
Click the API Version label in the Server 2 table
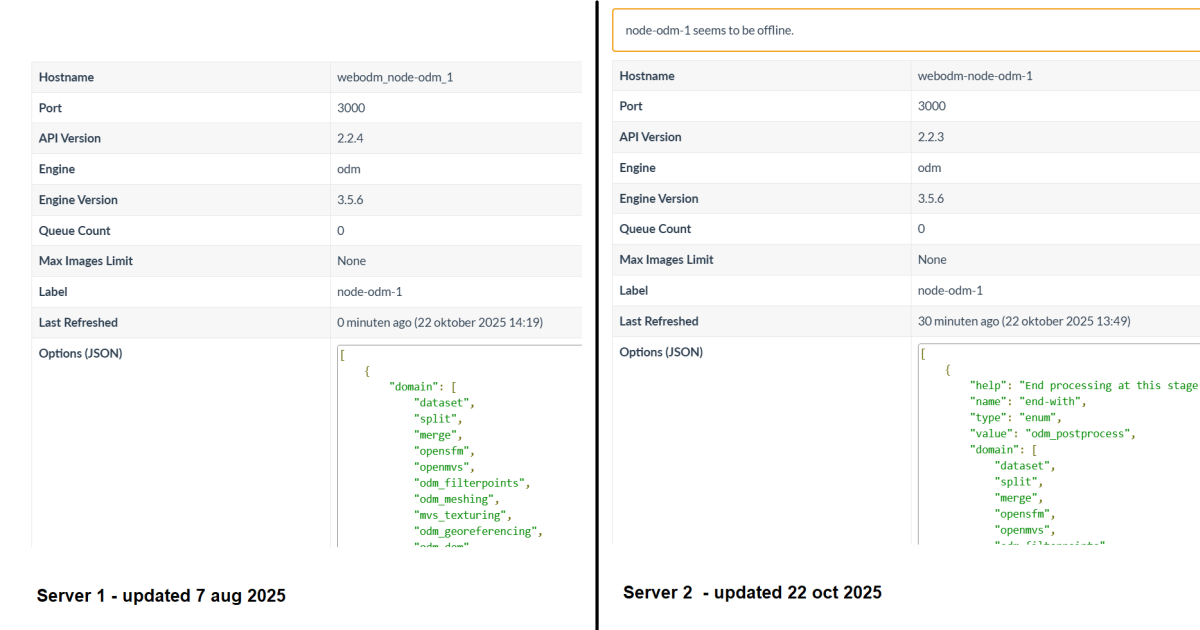pyautogui.click(x=650, y=137)
